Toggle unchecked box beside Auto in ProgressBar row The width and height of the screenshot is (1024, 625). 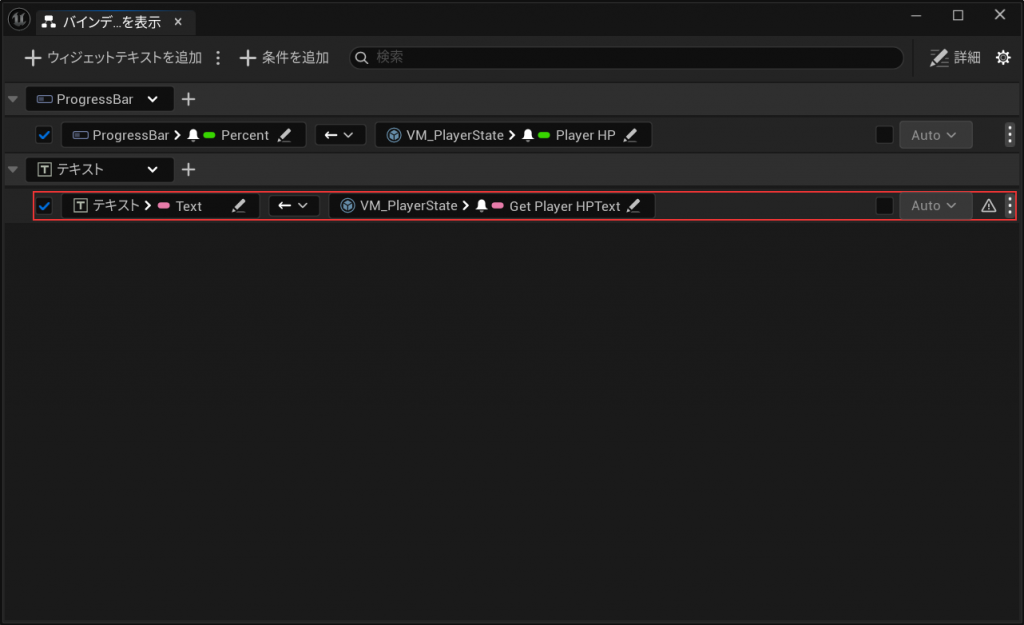(884, 135)
